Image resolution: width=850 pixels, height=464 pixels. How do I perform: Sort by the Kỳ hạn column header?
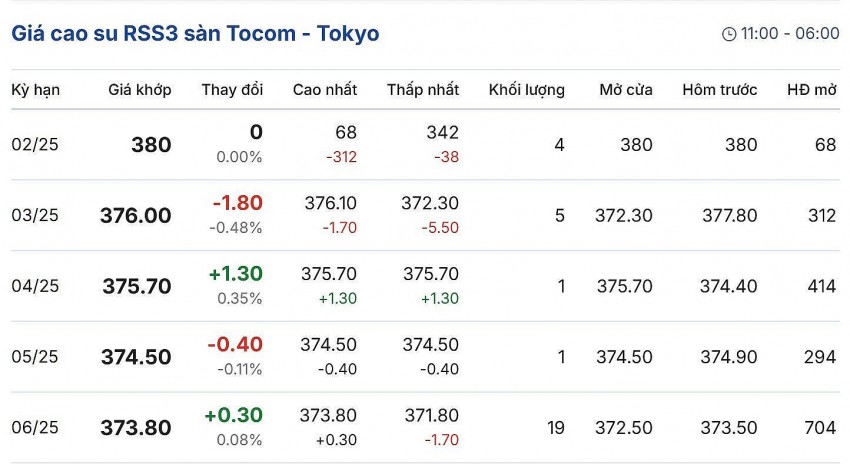pyautogui.click(x=36, y=90)
